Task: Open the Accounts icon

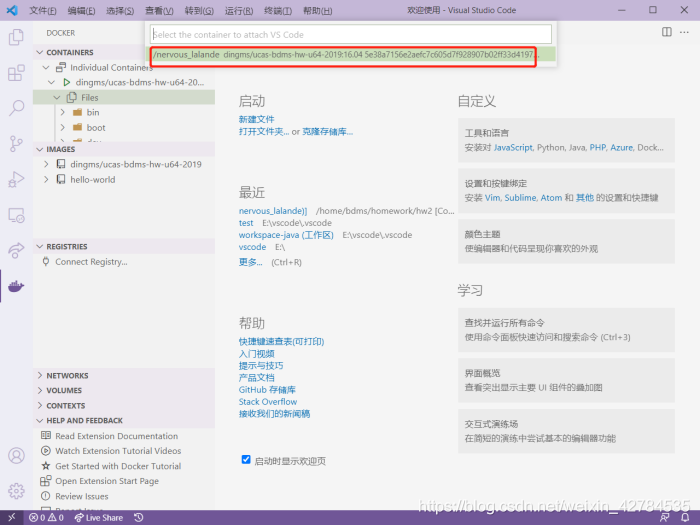Action: pyautogui.click(x=16, y=456)
